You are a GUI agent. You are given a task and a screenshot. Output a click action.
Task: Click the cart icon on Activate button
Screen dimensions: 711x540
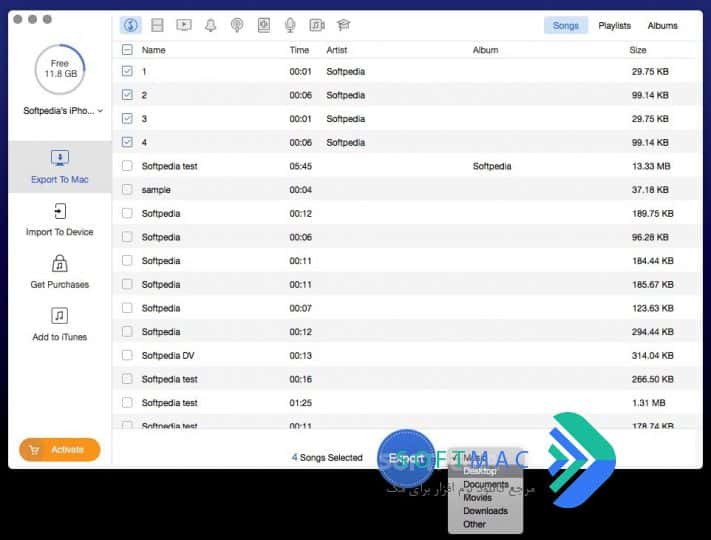[34, 450]
